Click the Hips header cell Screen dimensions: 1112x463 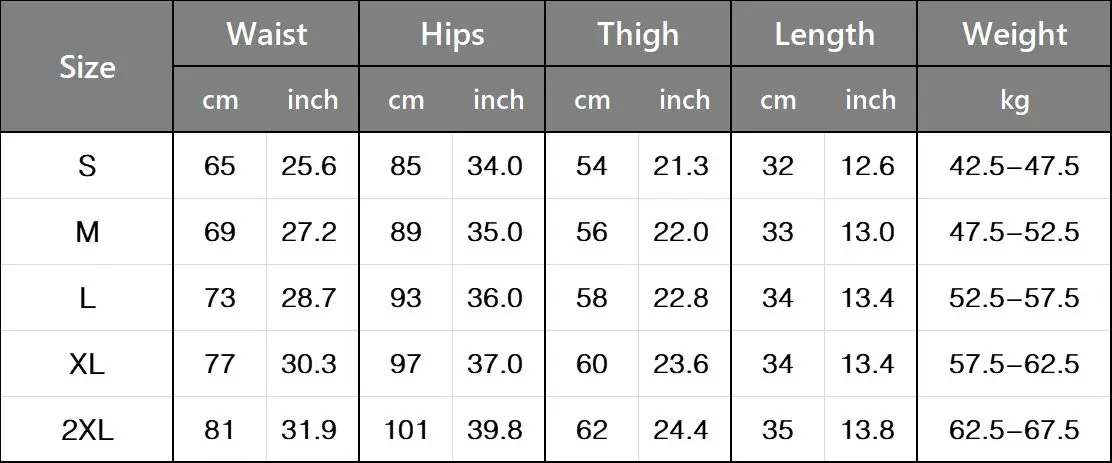point(452,34)
